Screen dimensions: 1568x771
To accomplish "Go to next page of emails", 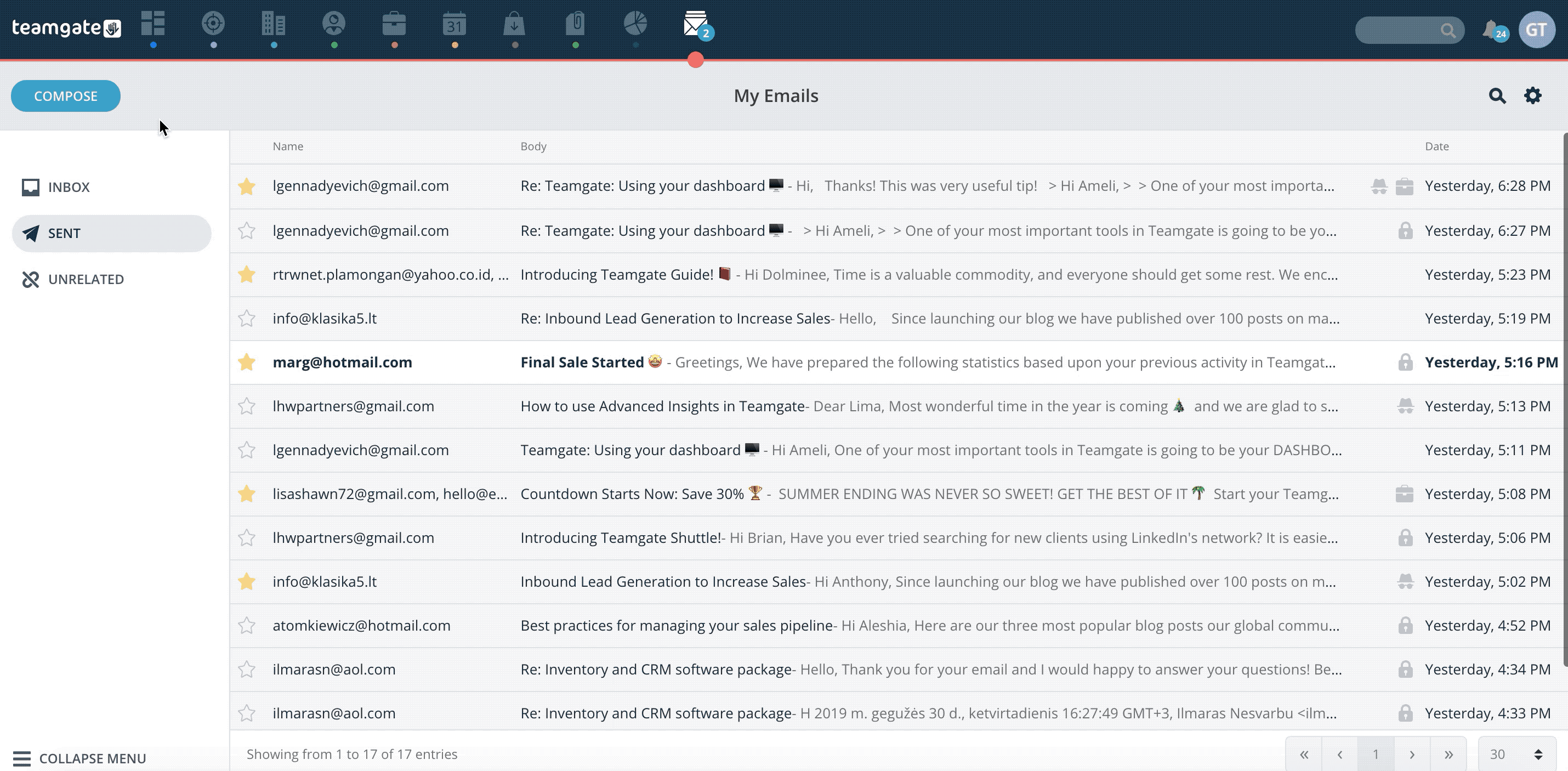I will click(x=1412, y=754).
